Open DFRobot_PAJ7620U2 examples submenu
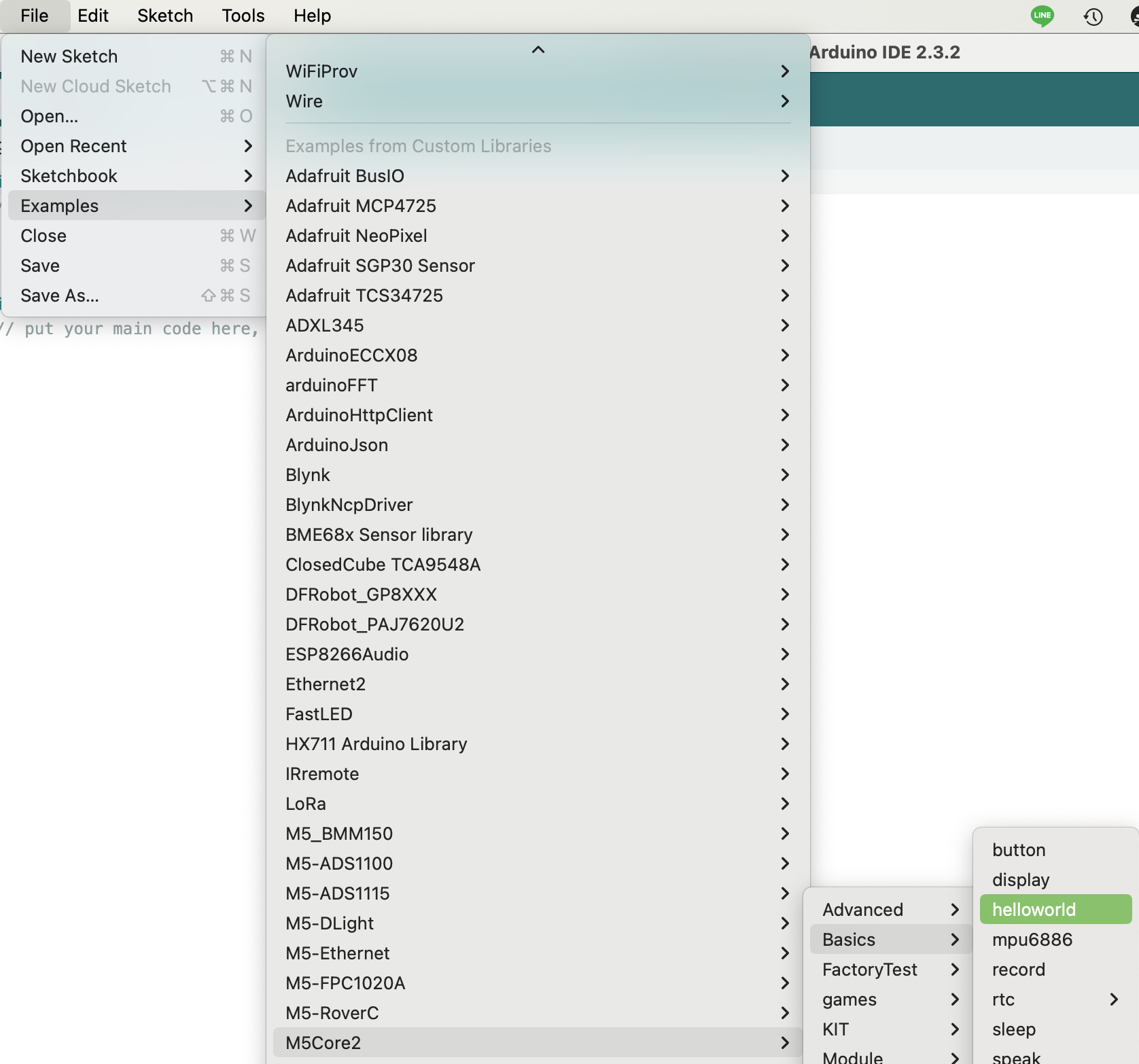 pos(538,624)
